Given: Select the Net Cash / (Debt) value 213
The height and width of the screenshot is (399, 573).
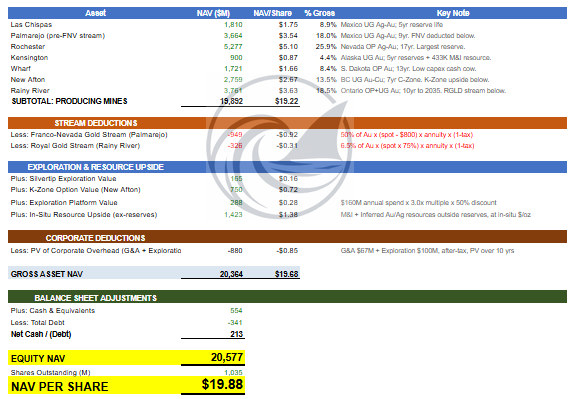Looking at the screenshot, I should (237, 334).
